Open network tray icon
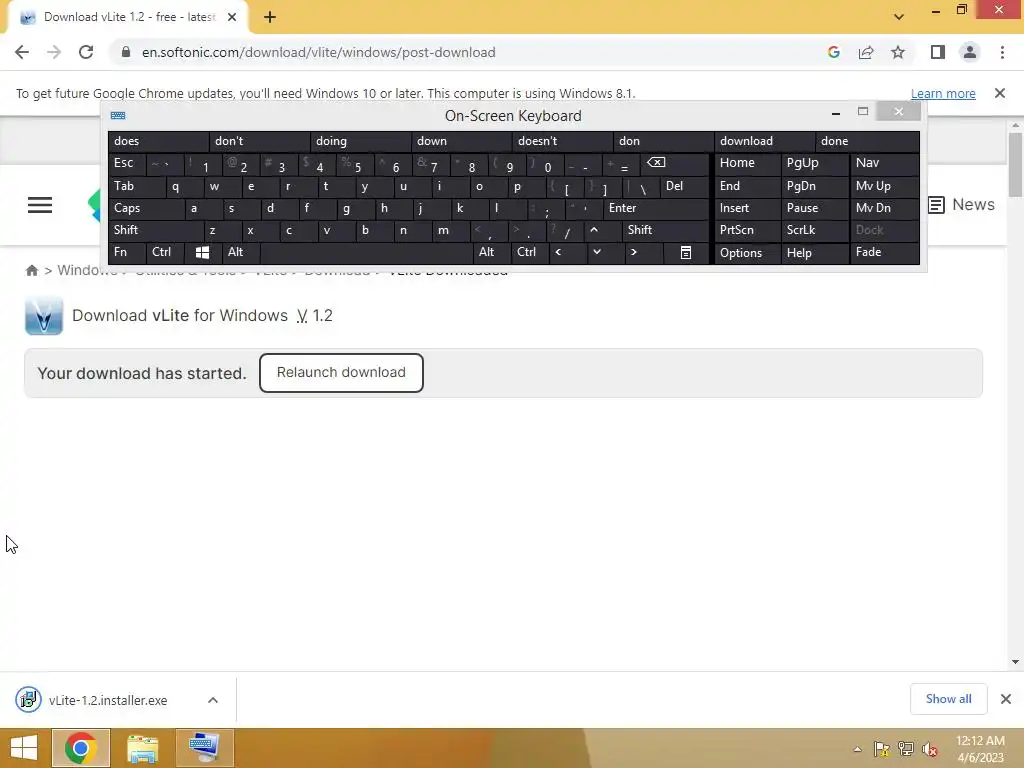 coord(905,749)
